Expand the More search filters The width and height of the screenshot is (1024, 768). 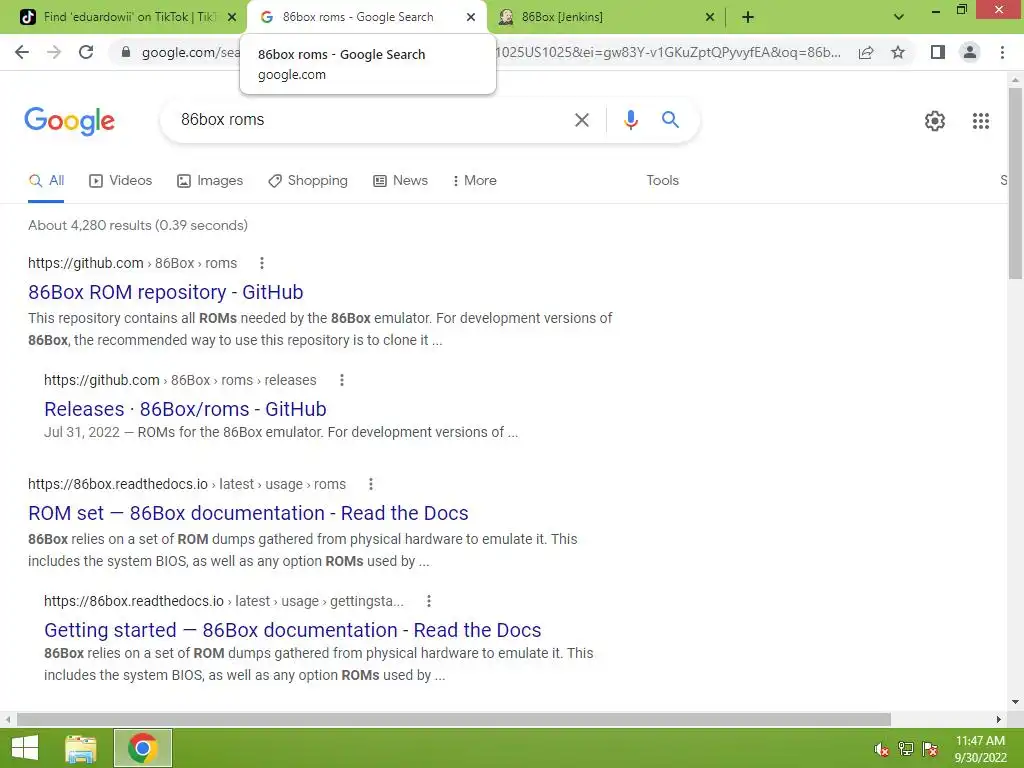475,180
